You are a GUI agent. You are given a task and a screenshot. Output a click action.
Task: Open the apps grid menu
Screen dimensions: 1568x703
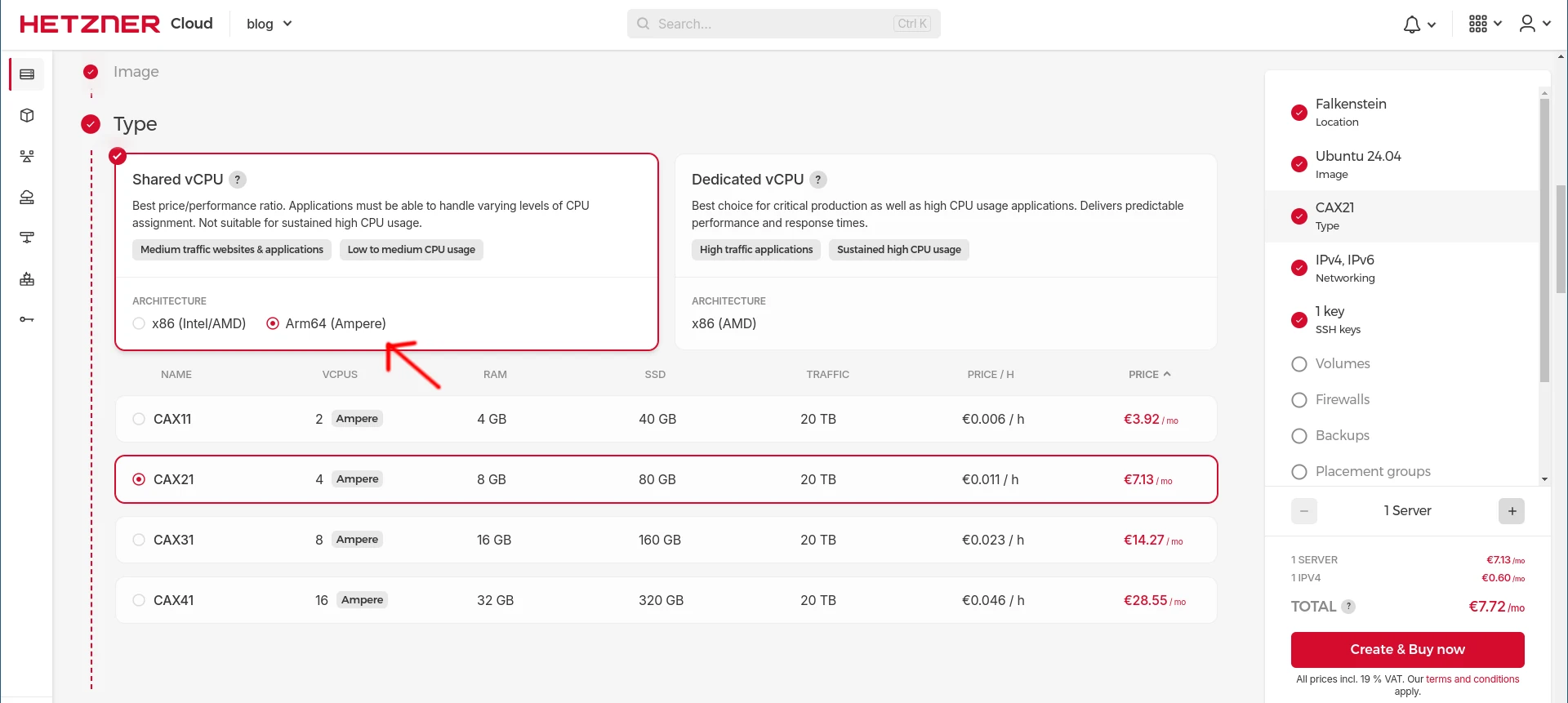pos(1477,24)
